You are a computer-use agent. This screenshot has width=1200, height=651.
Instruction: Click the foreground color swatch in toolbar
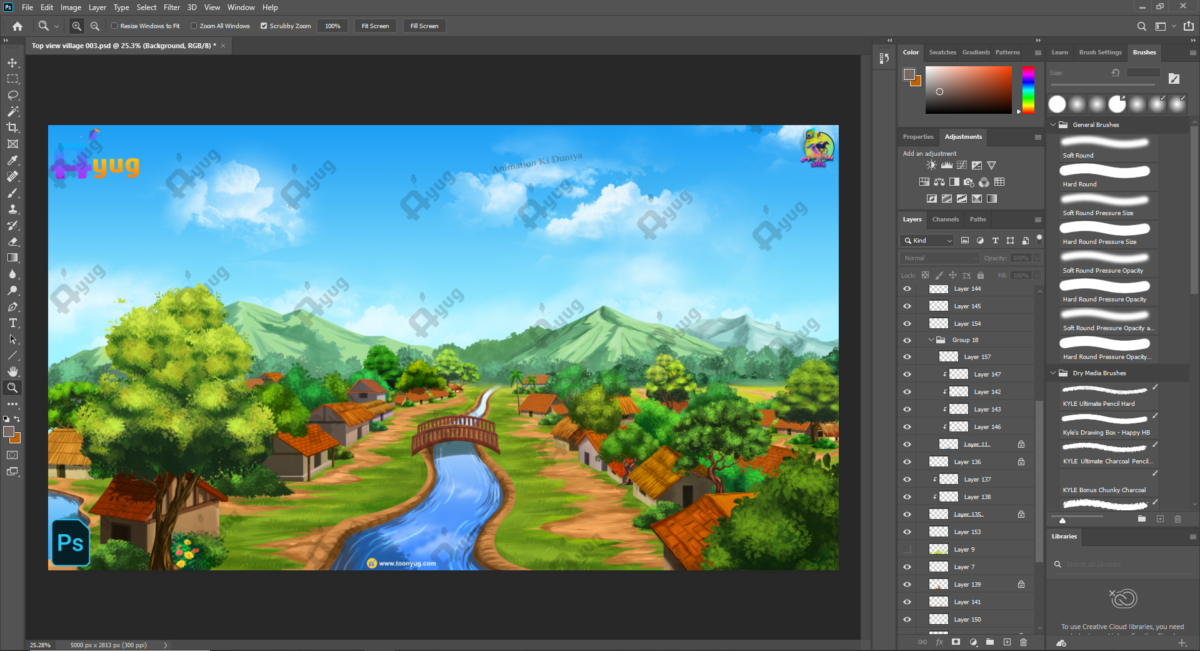pos(9,431)
